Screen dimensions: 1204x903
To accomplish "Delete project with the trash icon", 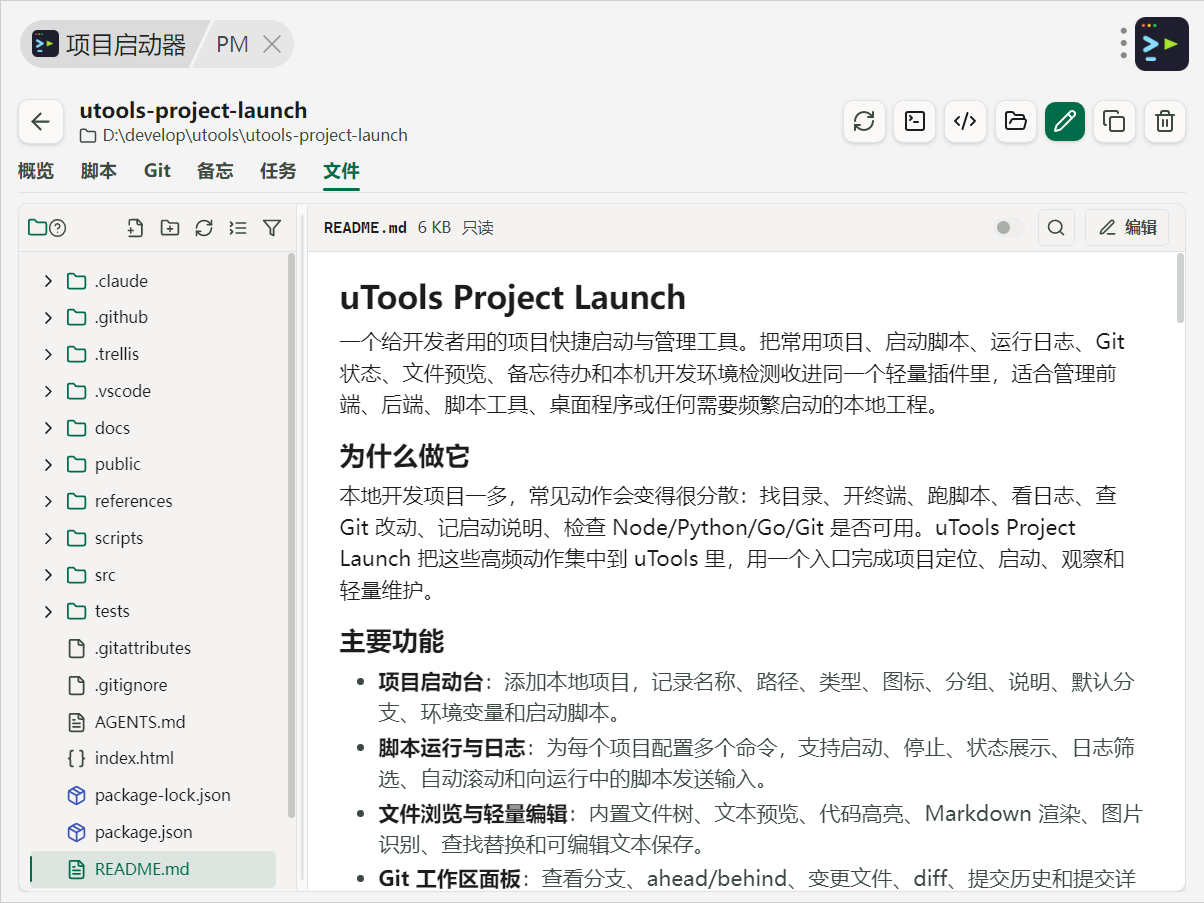I will (1165, 122).
